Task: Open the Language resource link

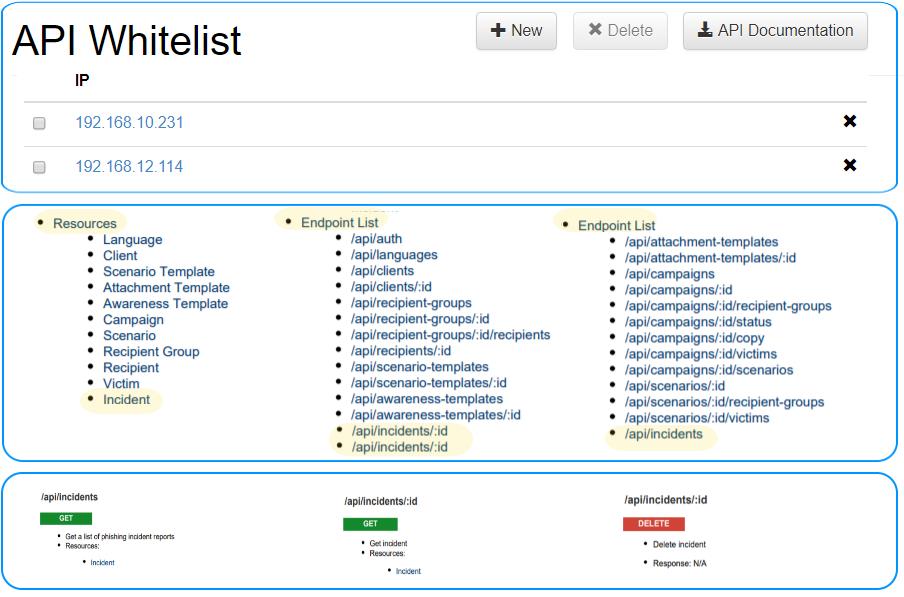Action: (133, 240)
